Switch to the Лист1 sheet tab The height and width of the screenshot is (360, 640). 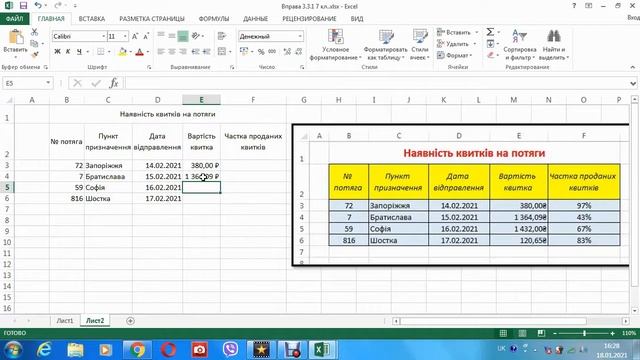pyautogui.click(x=65, y=321)
